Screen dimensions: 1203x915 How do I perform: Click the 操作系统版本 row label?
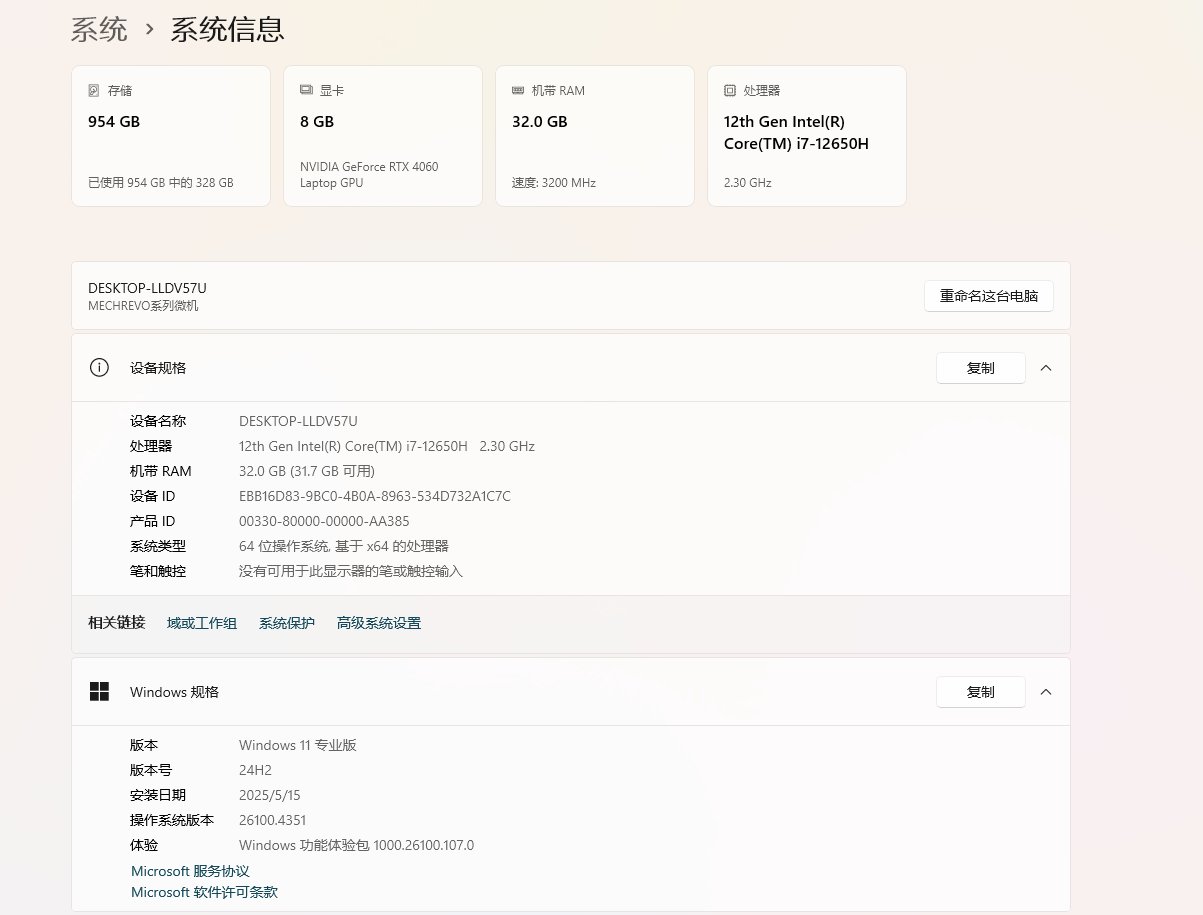172,820
